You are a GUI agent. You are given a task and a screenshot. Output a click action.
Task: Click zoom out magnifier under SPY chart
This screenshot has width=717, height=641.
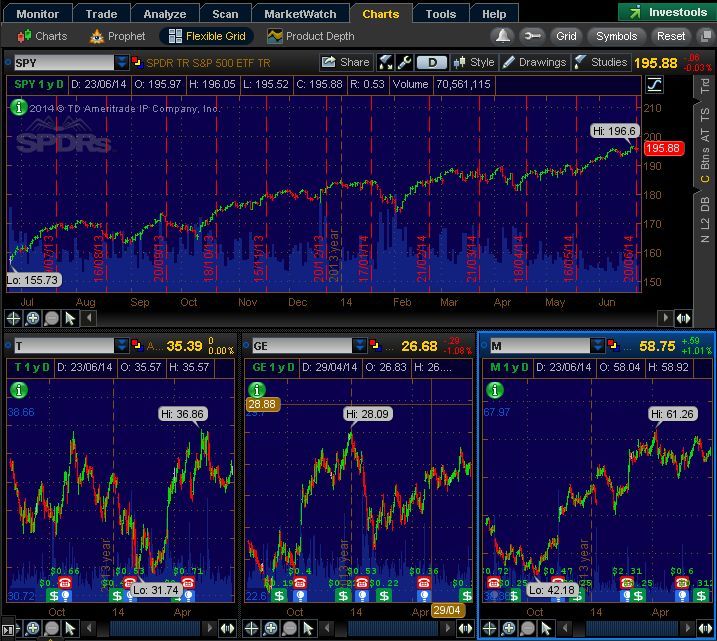52,318
